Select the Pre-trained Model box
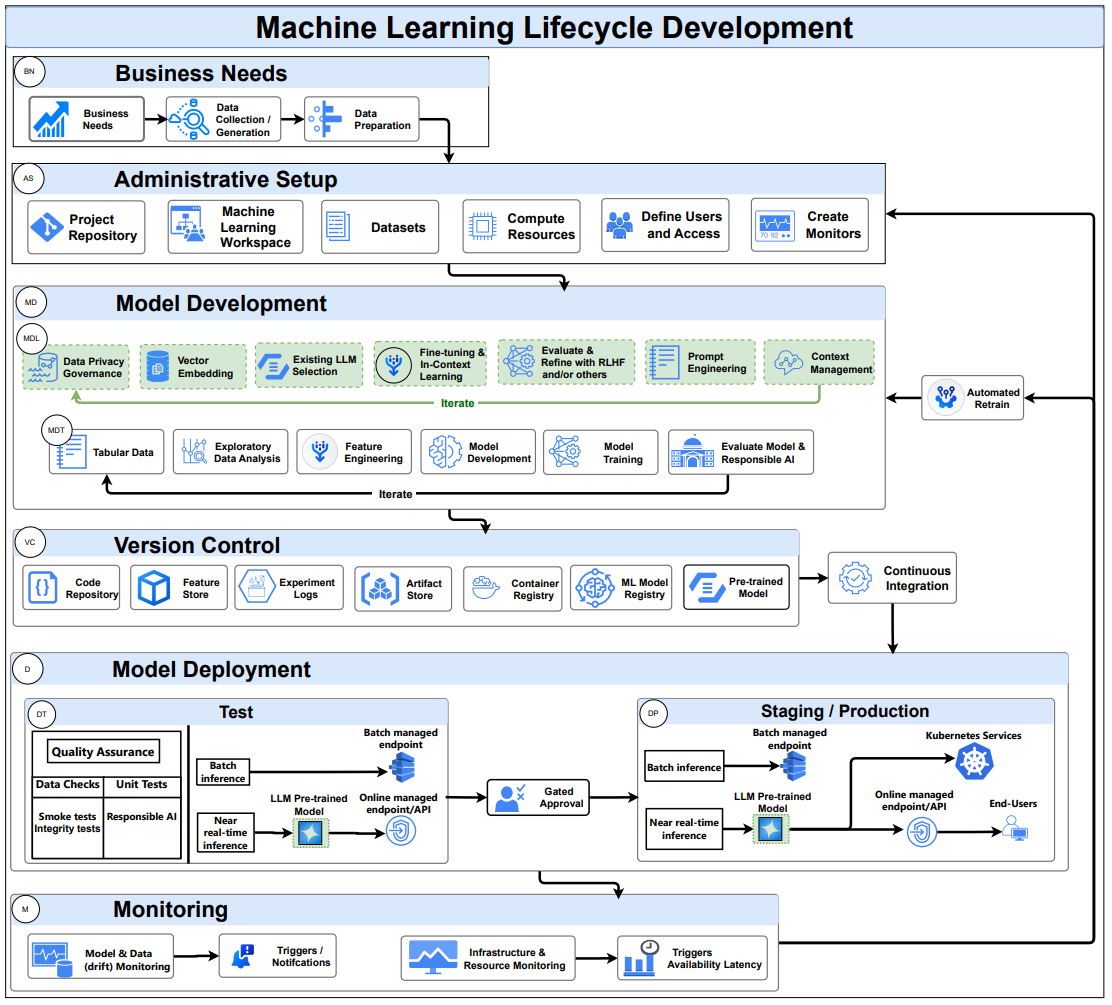The width and height of the screenshot is (1112, 1005). pyautogui.click(x=736, y=587)
